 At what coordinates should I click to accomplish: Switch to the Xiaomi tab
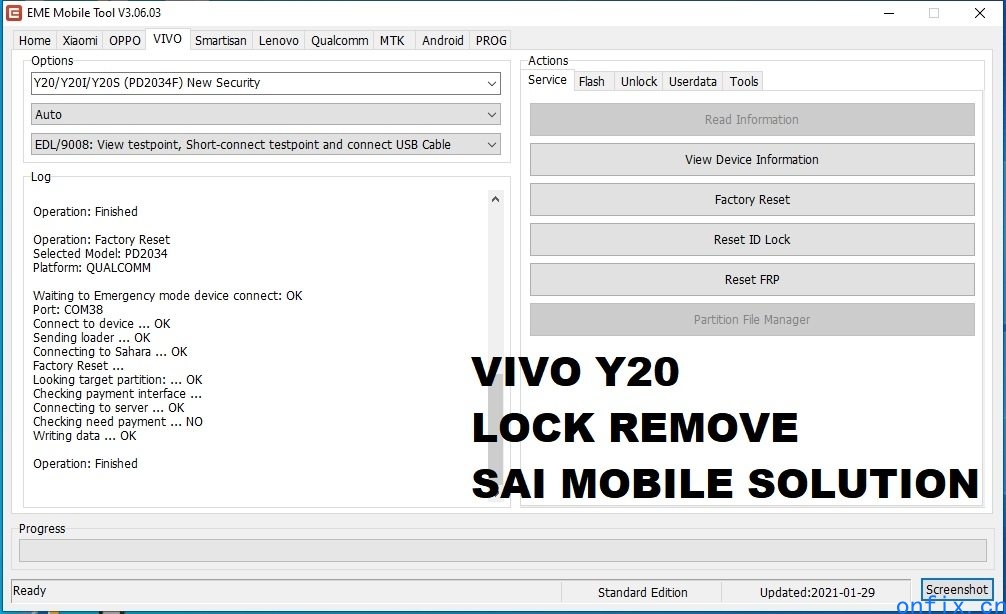click(x=80, y=40)
